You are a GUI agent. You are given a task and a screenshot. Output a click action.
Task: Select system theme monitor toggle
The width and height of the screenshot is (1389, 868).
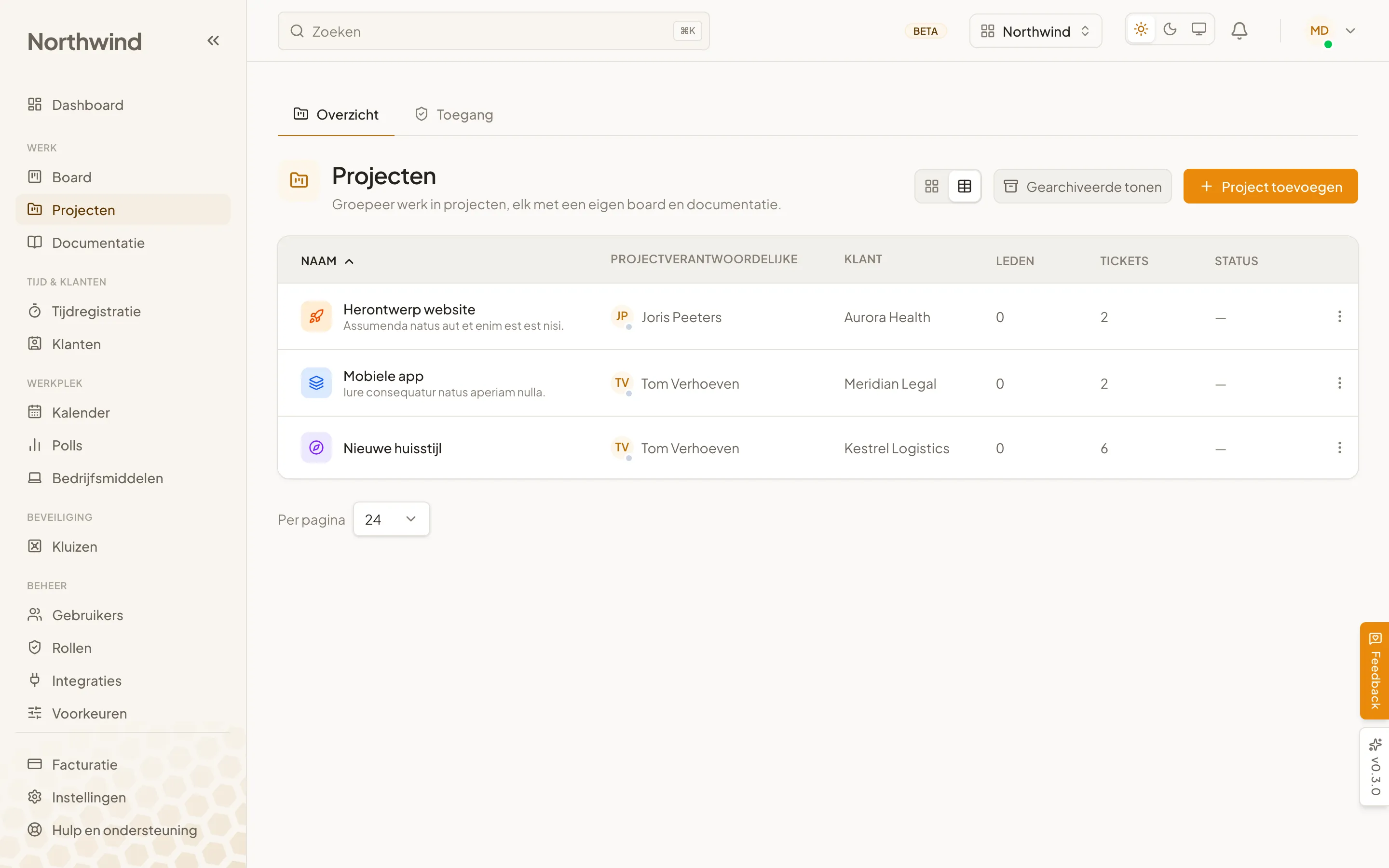(x=1198, y=29)
